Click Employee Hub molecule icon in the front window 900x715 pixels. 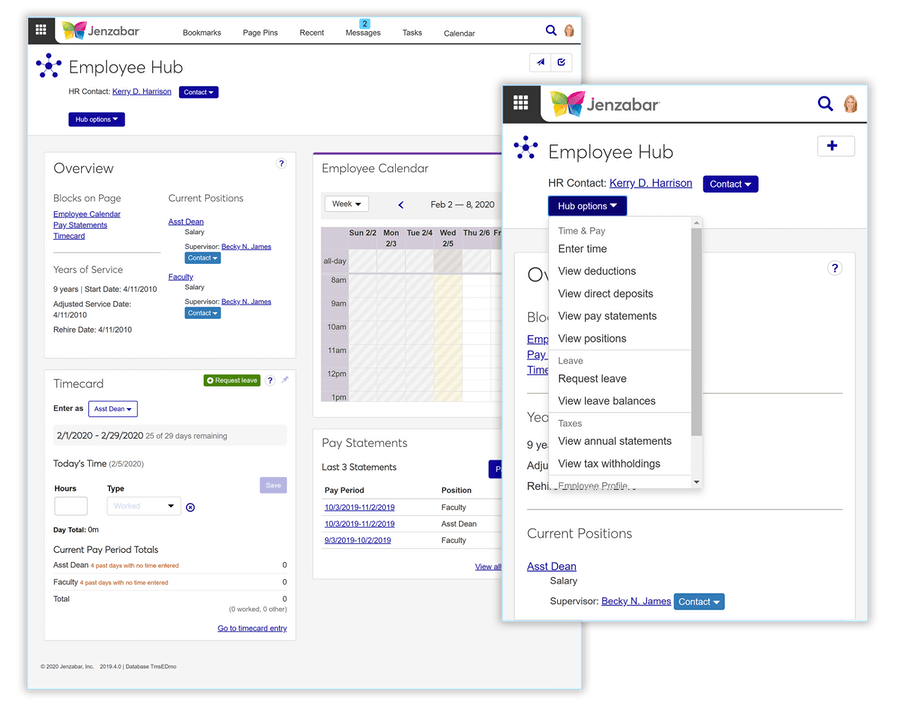(x=526, y=147)
